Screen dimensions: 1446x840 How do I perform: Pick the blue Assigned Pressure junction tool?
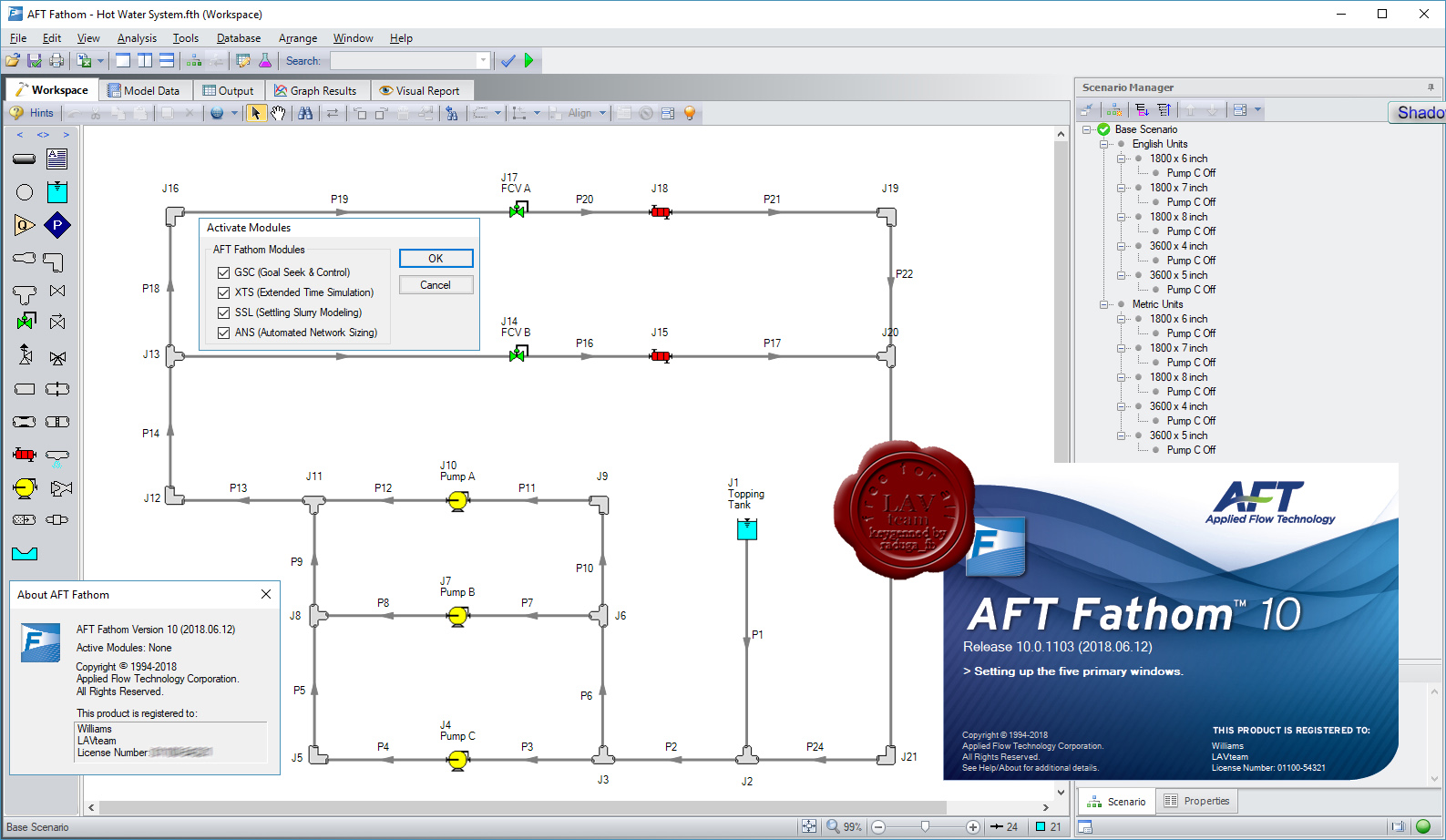[x=57, y=225]
